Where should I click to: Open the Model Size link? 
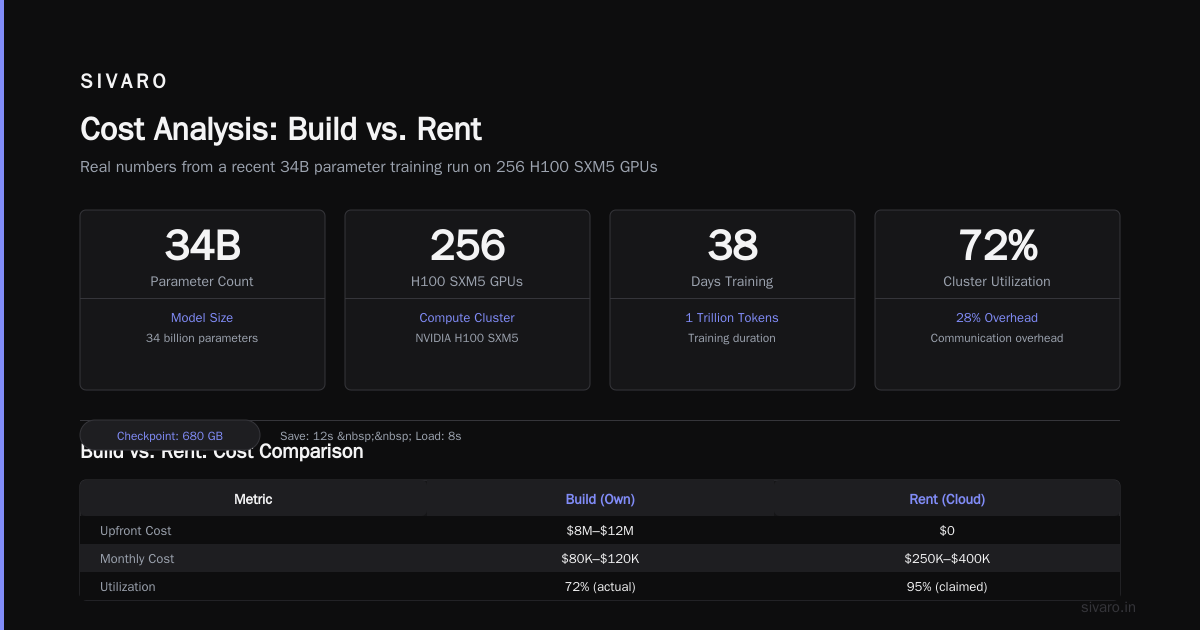(202, 318)
